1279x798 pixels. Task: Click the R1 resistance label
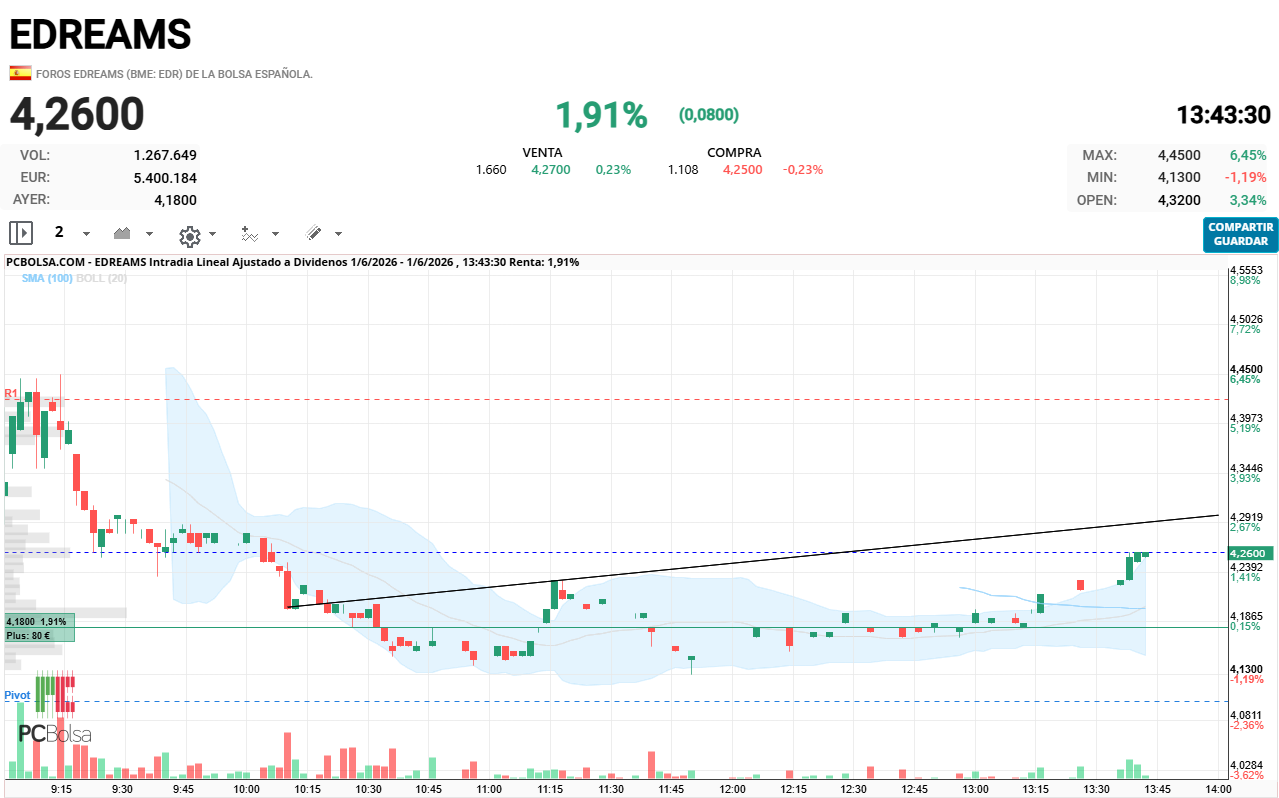[x=11, y=393]
